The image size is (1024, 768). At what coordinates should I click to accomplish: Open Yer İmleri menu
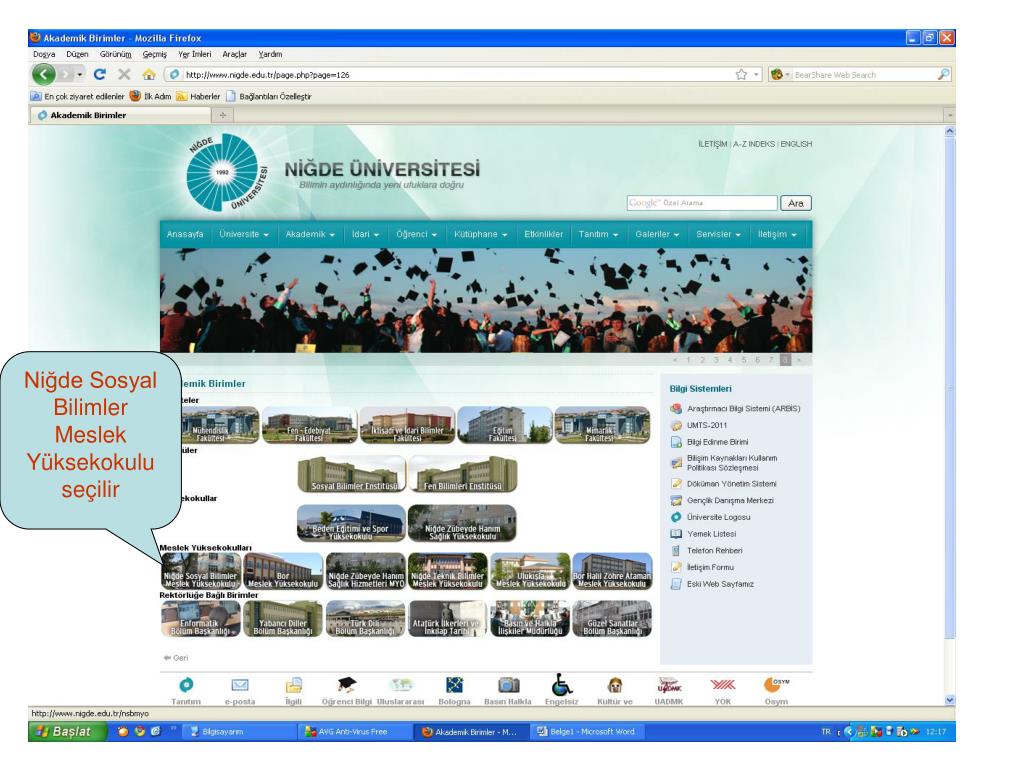(x=195, y=54)
